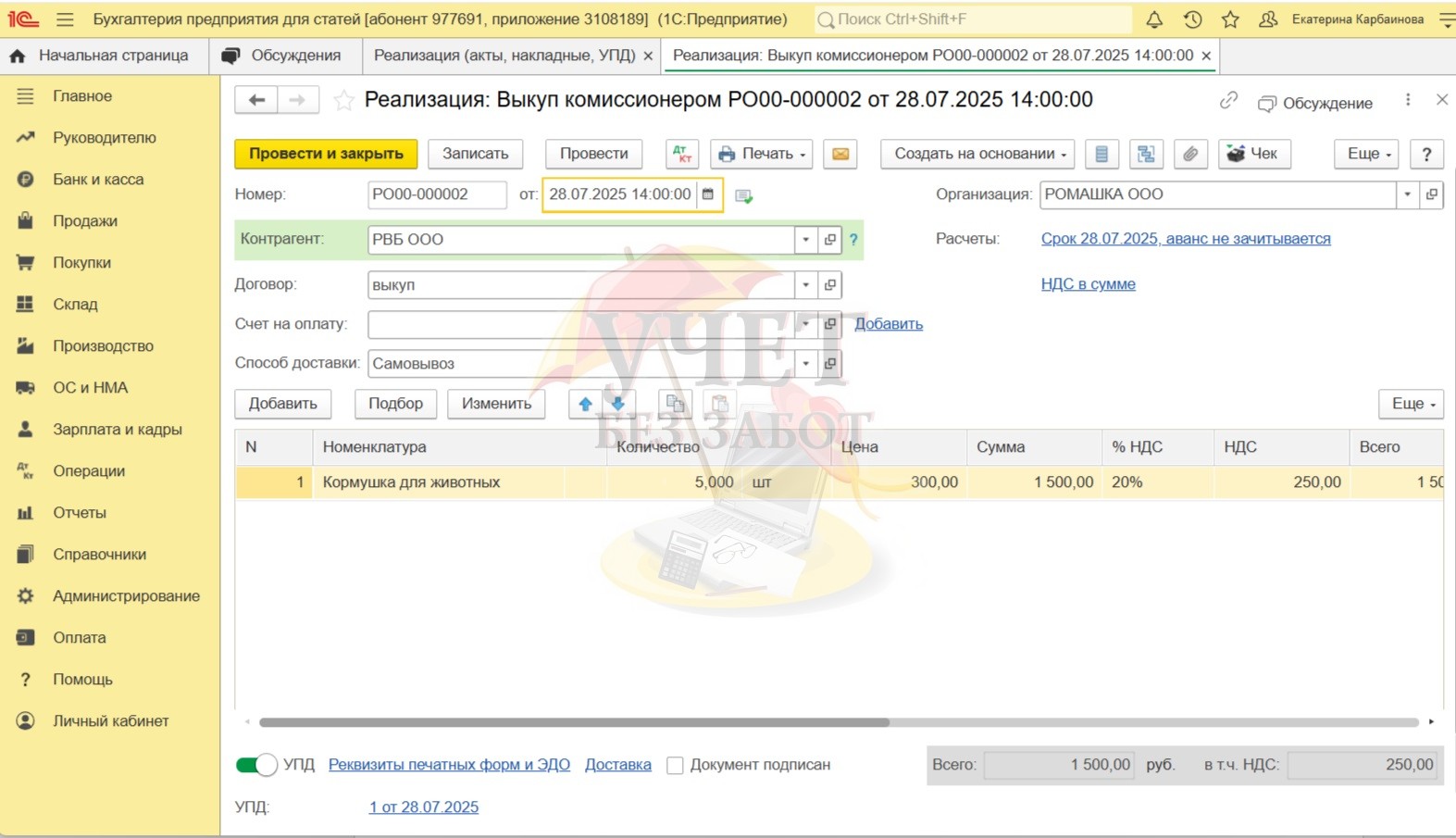Click the envelope email icon

[840, 154]
